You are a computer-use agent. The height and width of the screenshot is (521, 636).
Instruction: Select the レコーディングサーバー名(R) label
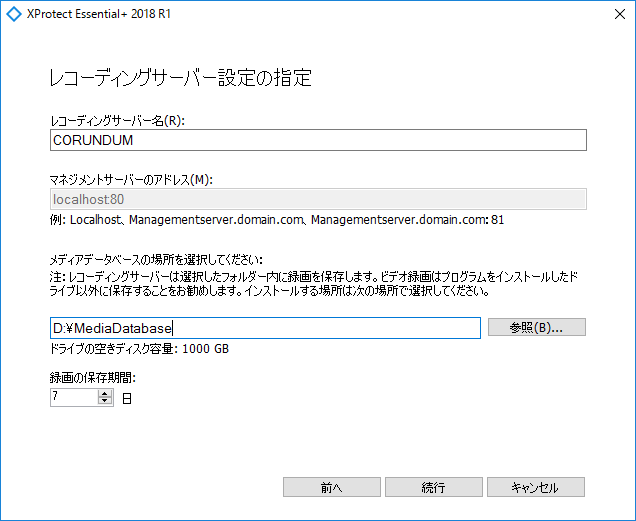tap(117, 121)
